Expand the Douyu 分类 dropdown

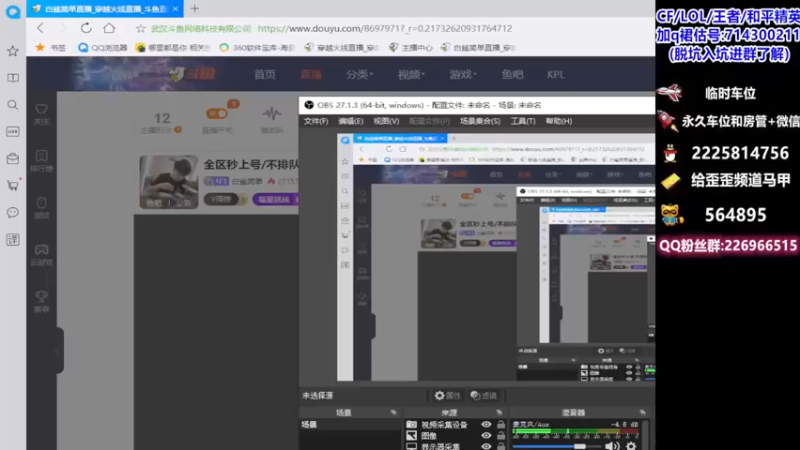click(359, 74)
